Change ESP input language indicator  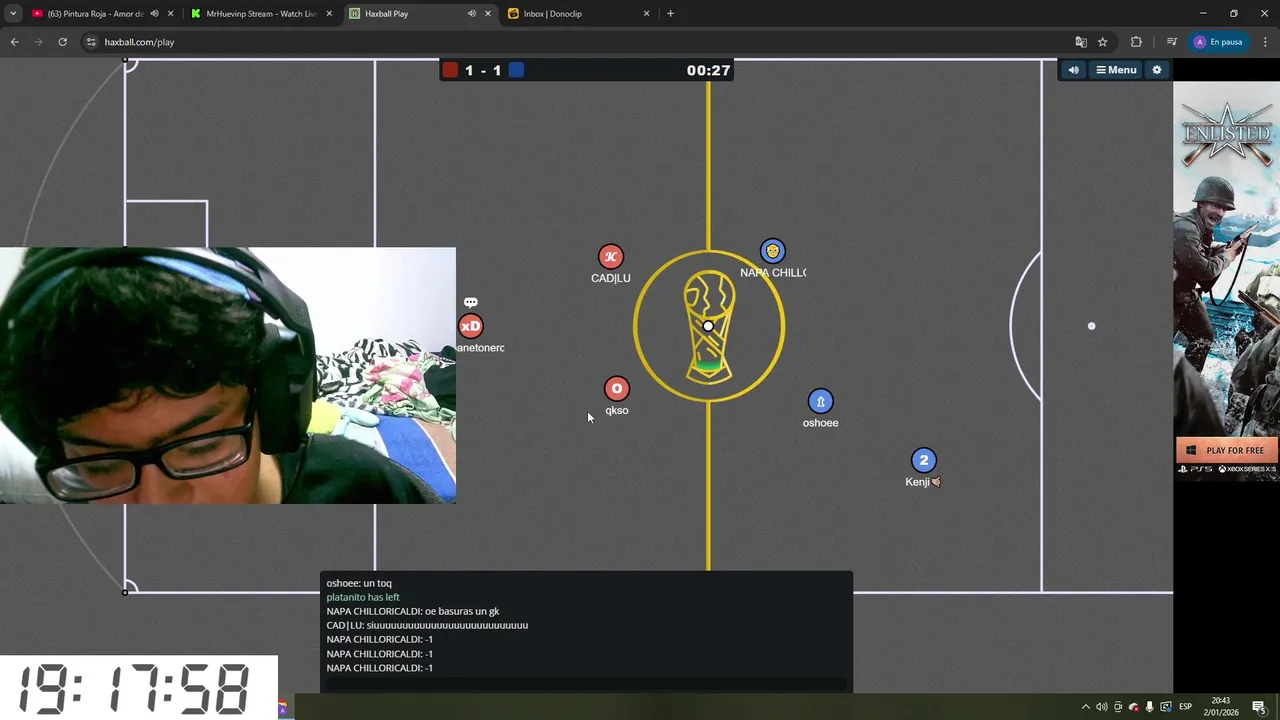(x=1185, y=707)
